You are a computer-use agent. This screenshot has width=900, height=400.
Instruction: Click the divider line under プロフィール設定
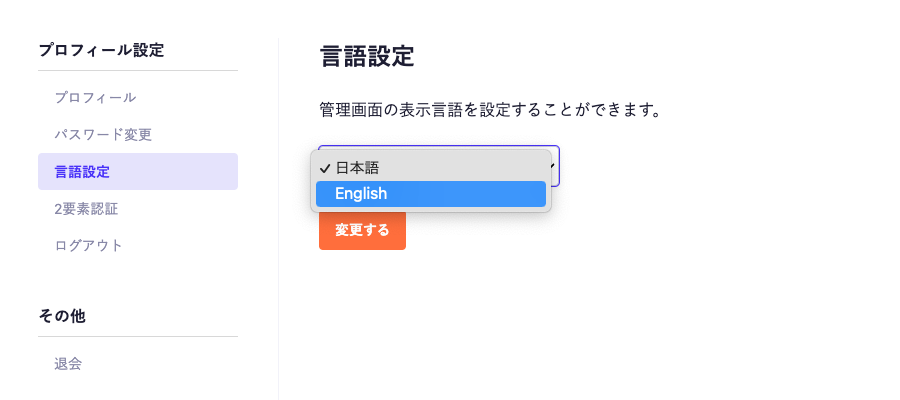[x=138, y=71]
